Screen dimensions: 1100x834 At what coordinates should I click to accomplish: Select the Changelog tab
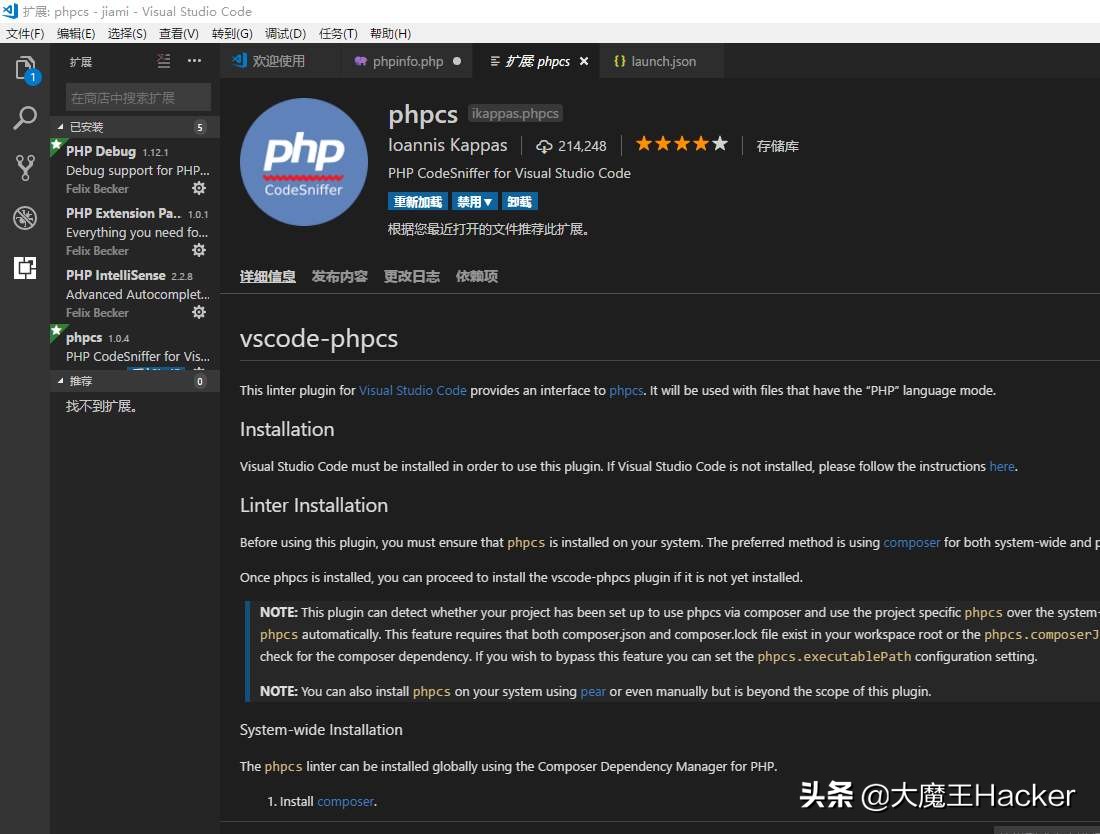click(x=412, y=276)
